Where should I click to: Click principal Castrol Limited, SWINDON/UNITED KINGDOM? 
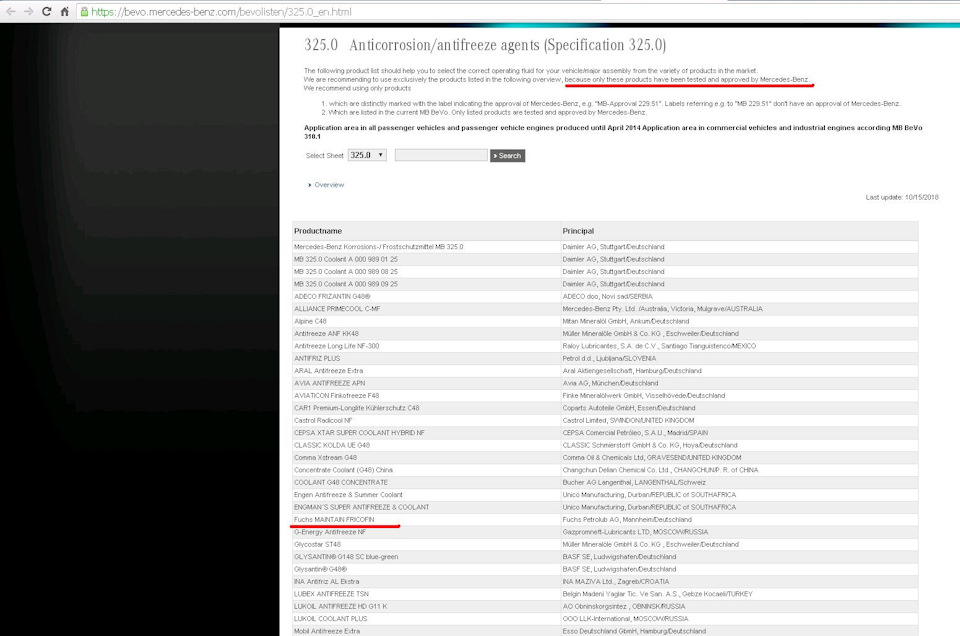pyautogui.click(x=628, y=421)
